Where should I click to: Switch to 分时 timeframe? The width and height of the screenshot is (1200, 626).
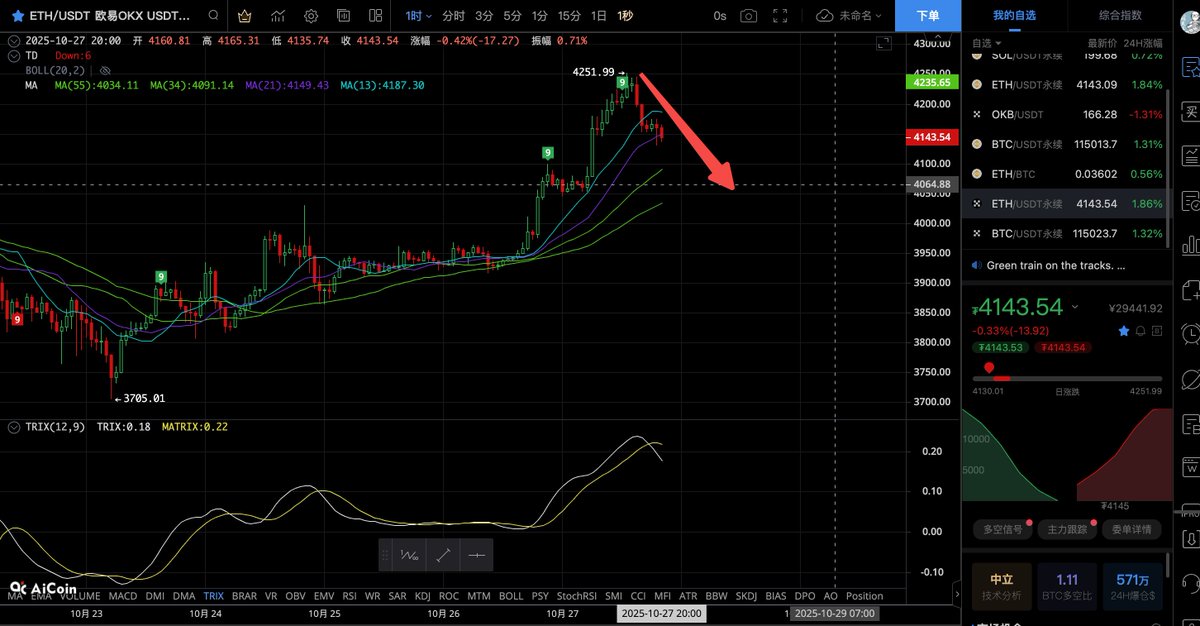click(x=453, y=16)
